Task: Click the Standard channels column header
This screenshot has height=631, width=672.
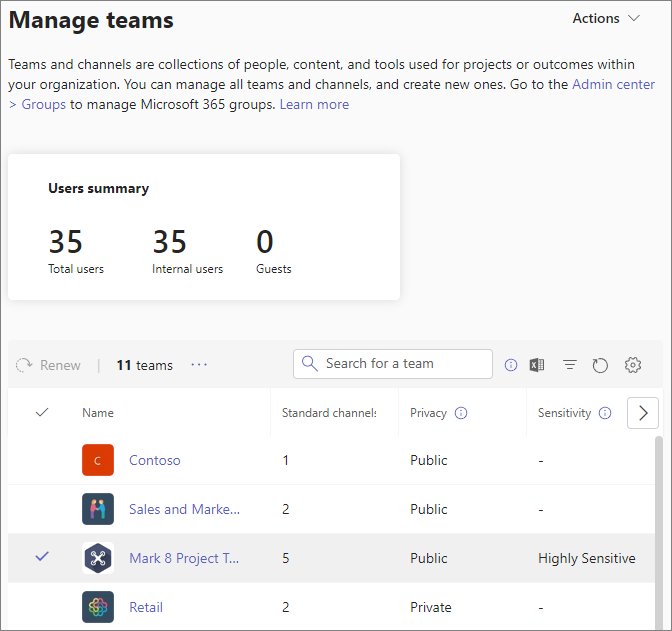Action: point(329,413)
